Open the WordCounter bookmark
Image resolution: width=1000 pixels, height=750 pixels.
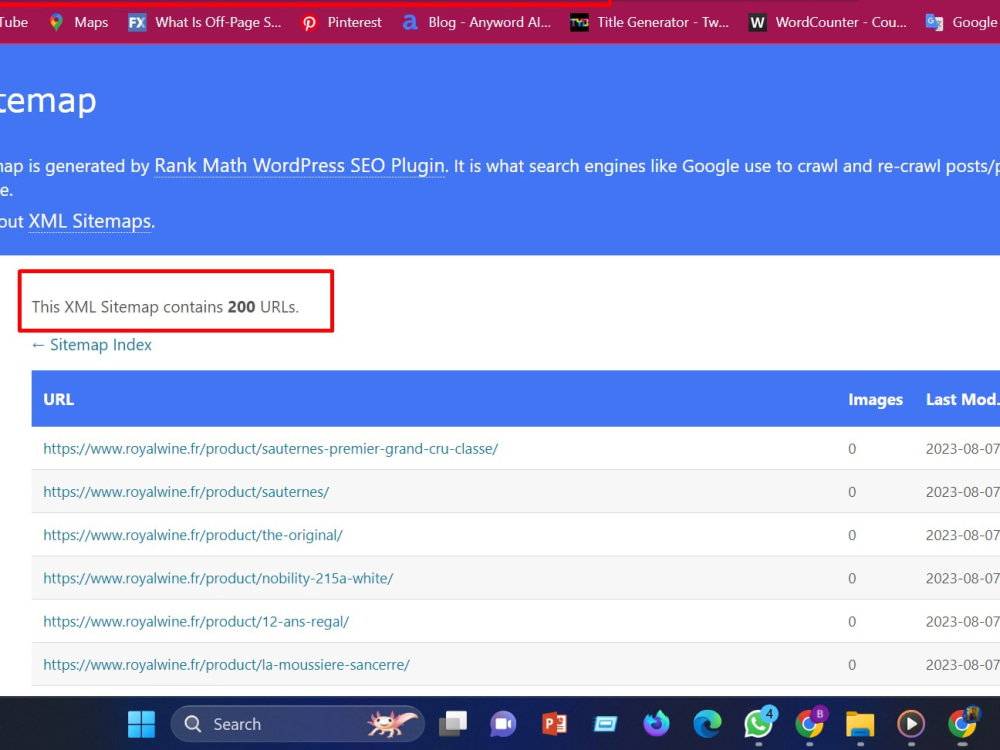click(827, 22)
